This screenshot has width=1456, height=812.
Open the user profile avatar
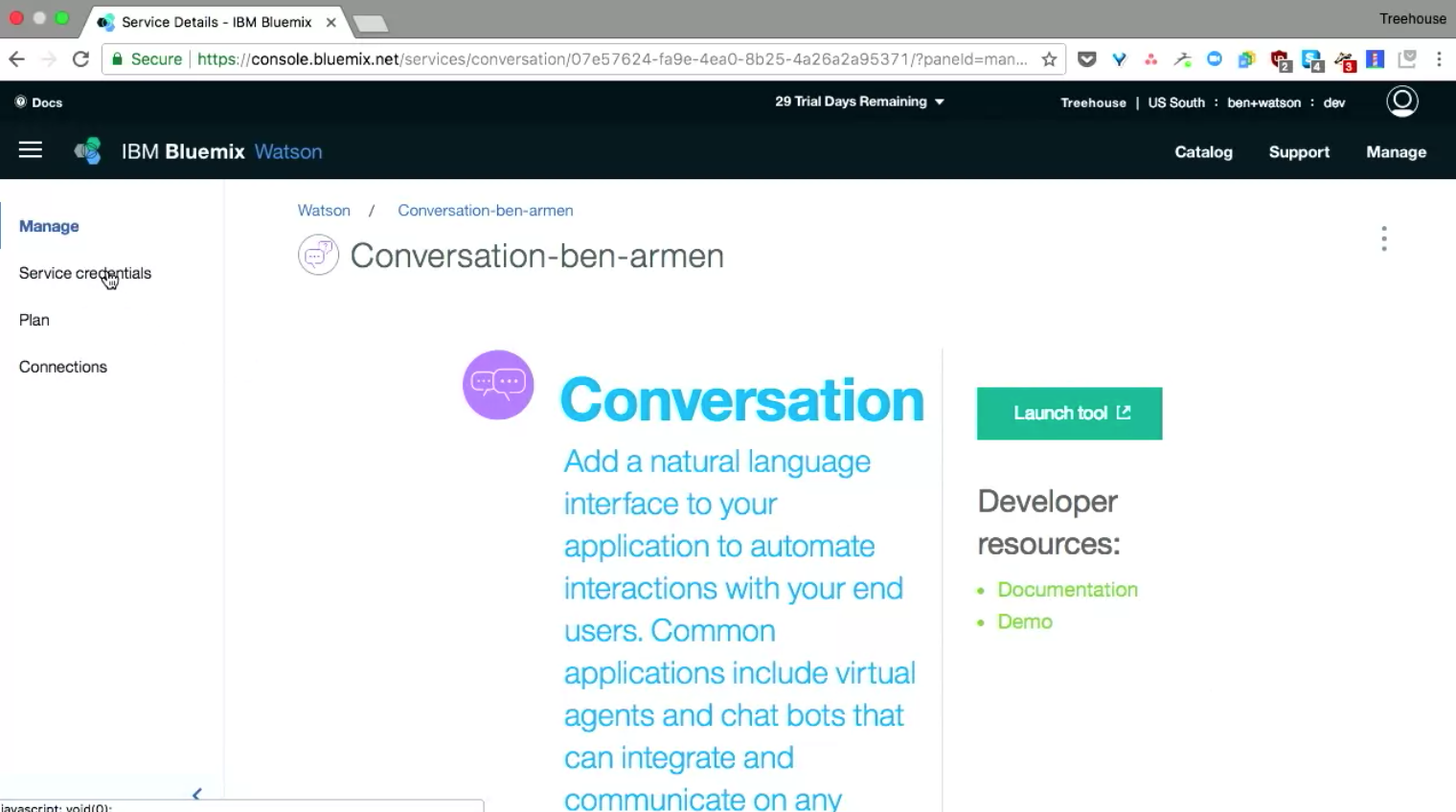pyautogui.click(x=1402, y=101)
